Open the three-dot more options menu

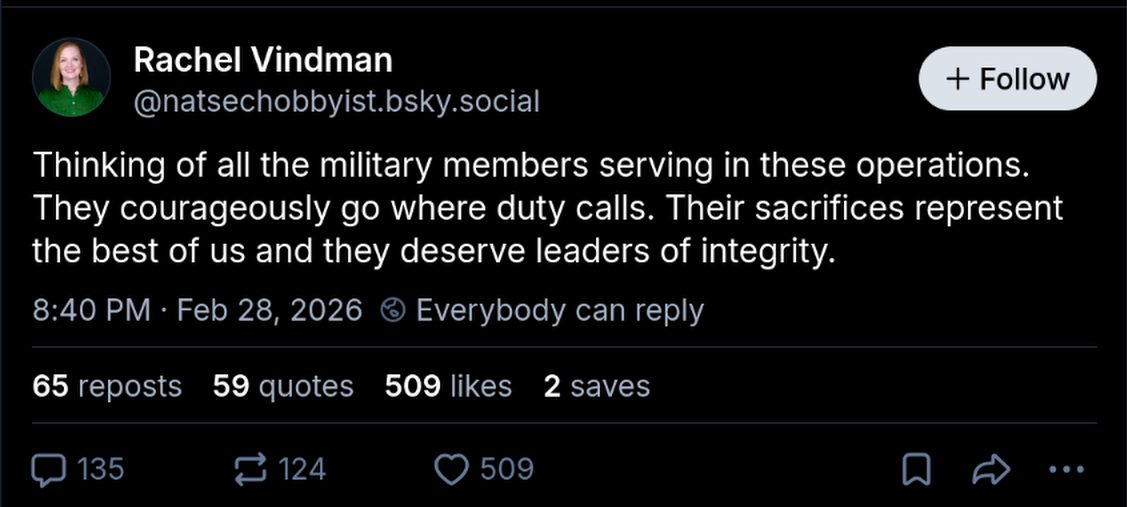(x=1066, y=470)
